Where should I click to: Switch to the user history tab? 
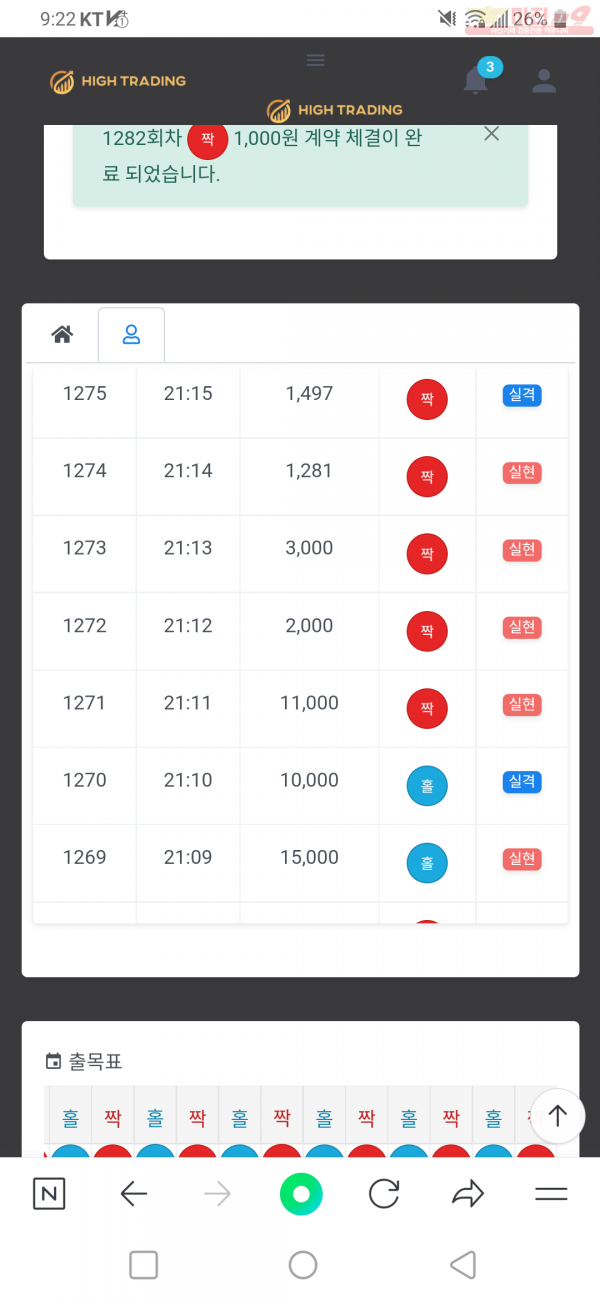coord(131,335)
